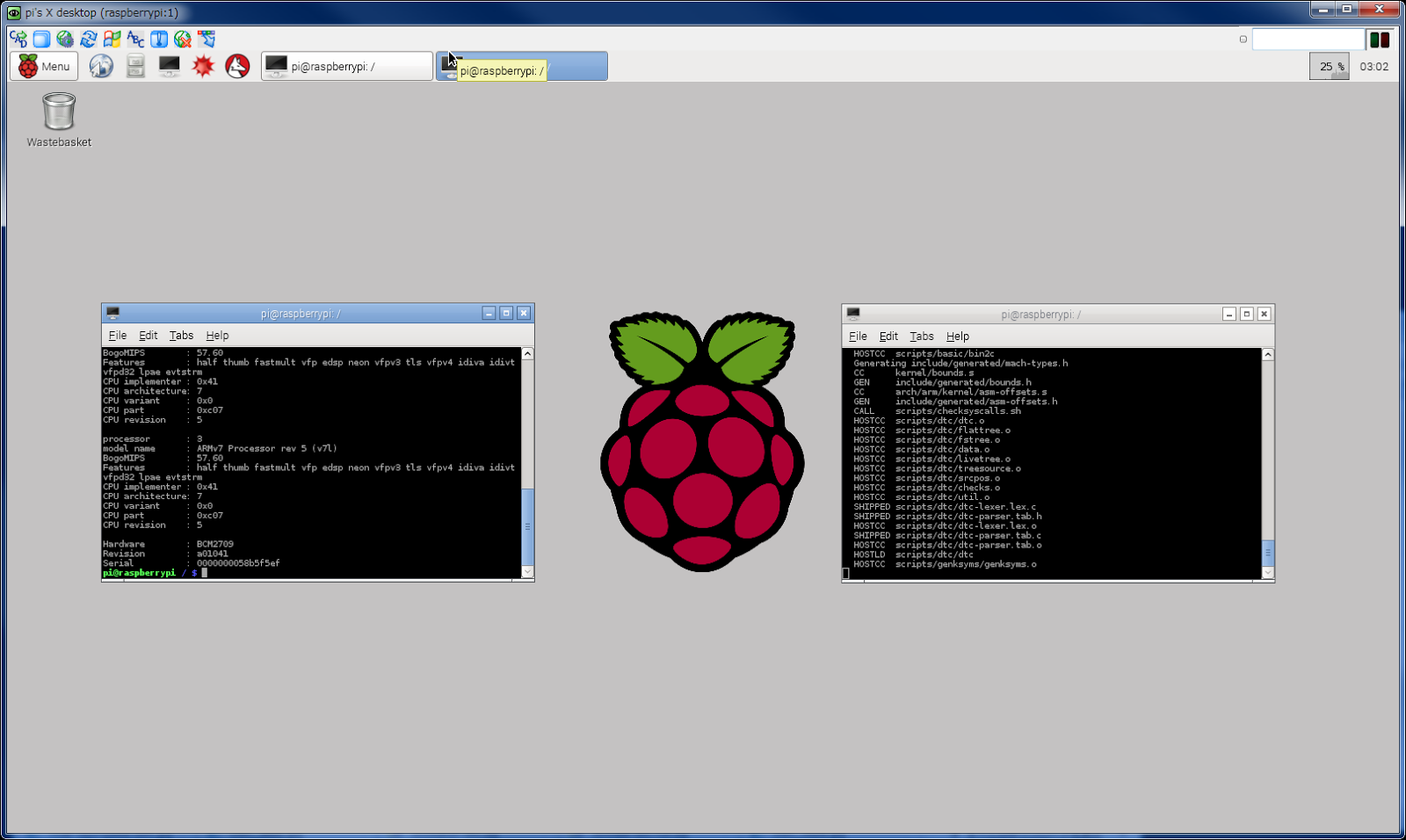Click left terminal scrollbar down arrow
The width and height of the screenshot is (1406, 840).
[527, 572]
